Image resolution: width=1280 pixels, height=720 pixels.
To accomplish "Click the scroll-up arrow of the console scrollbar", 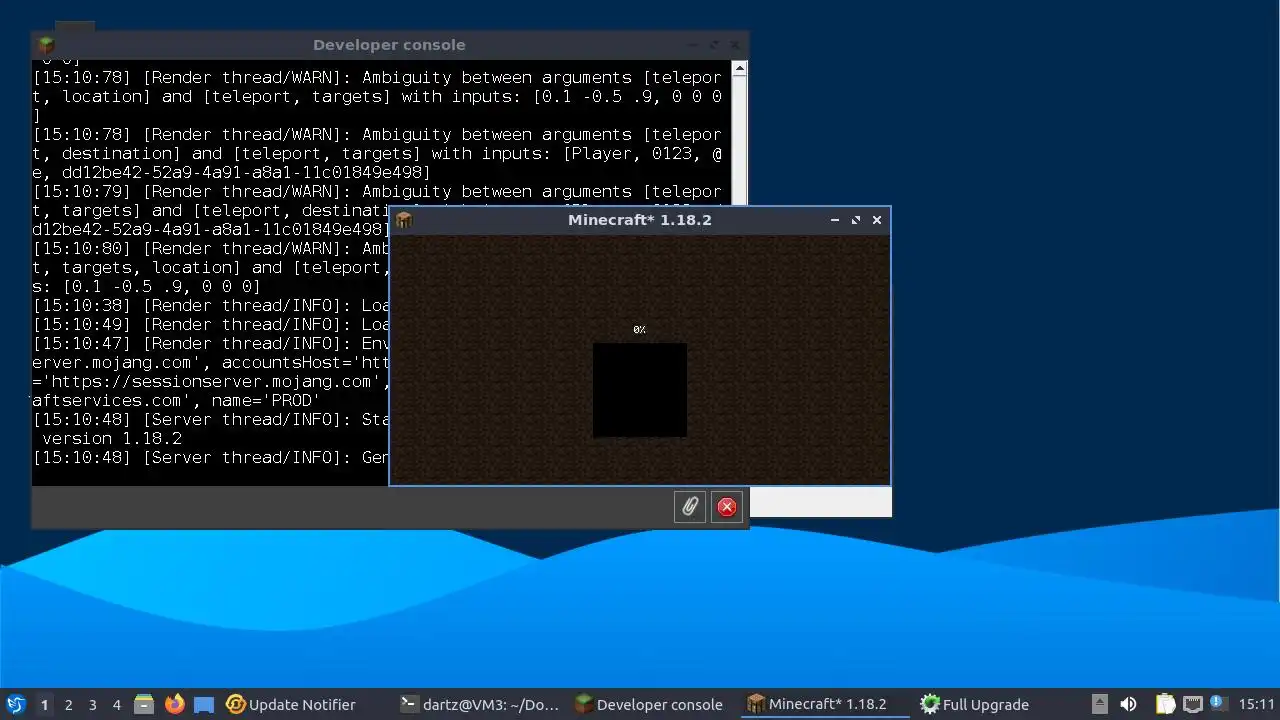I will coord(739,69).
